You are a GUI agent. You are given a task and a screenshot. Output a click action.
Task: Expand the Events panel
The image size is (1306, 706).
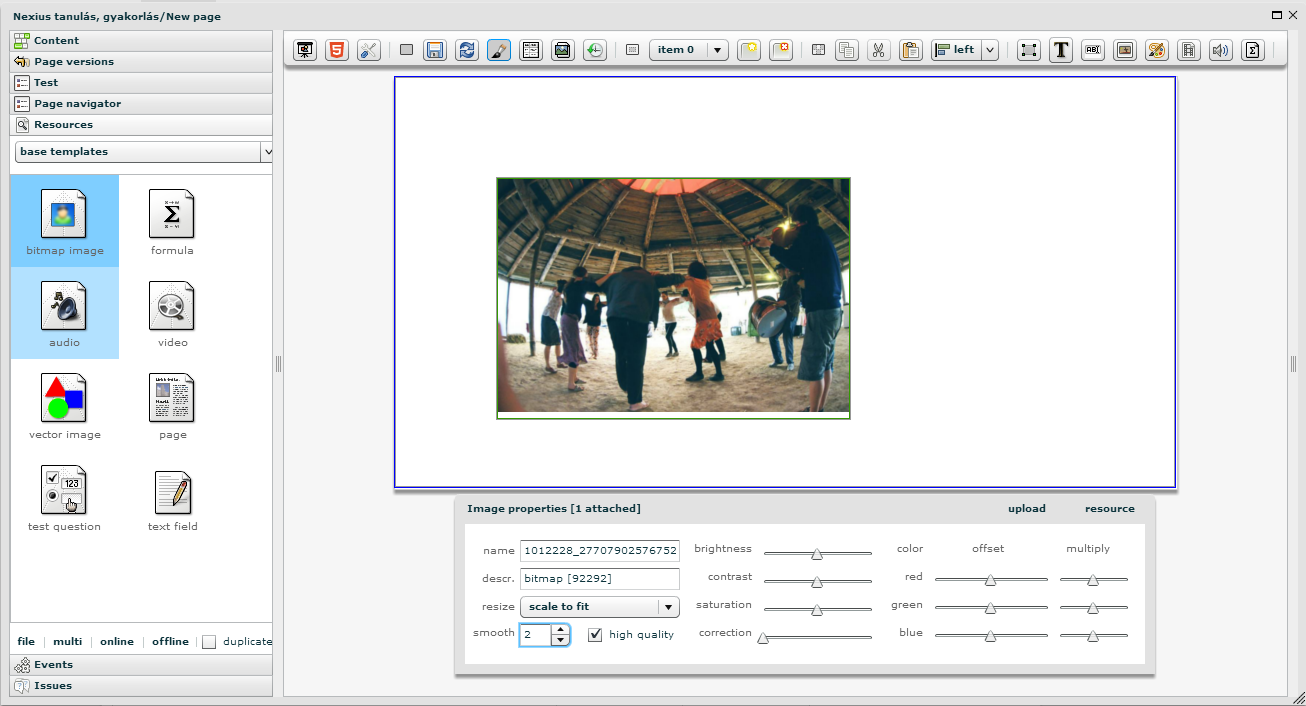[53, 665]
